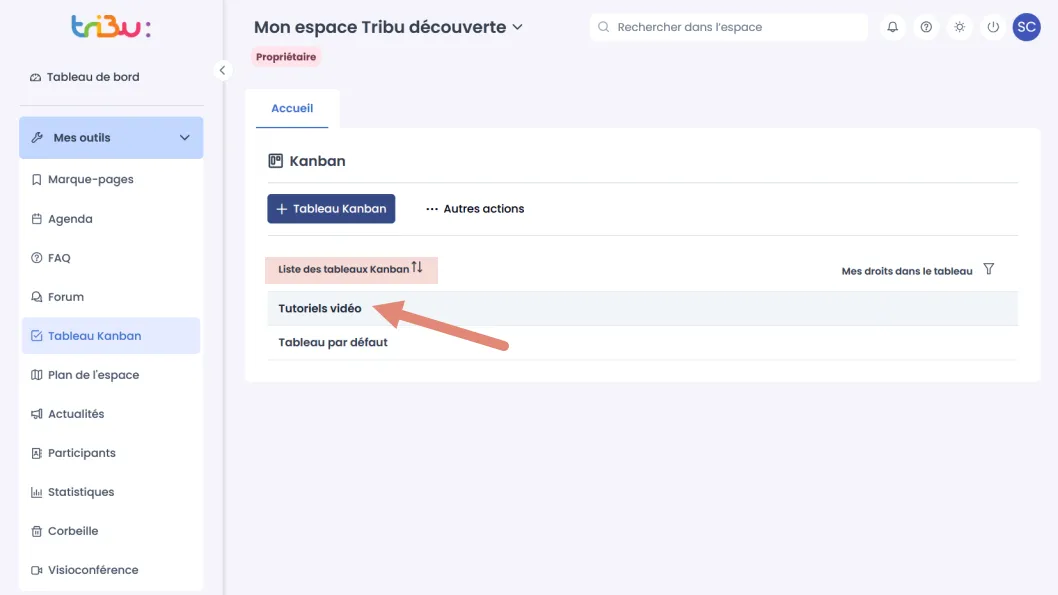Open the space title dropdown arrow
The height and width of the screenshot is (595, 1058).
click(x=518, y=27)
